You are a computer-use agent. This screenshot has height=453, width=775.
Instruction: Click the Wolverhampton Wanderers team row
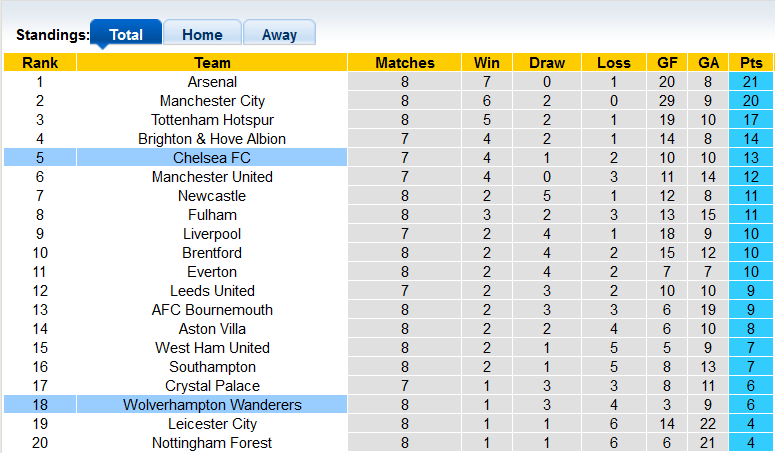[212, 405]
